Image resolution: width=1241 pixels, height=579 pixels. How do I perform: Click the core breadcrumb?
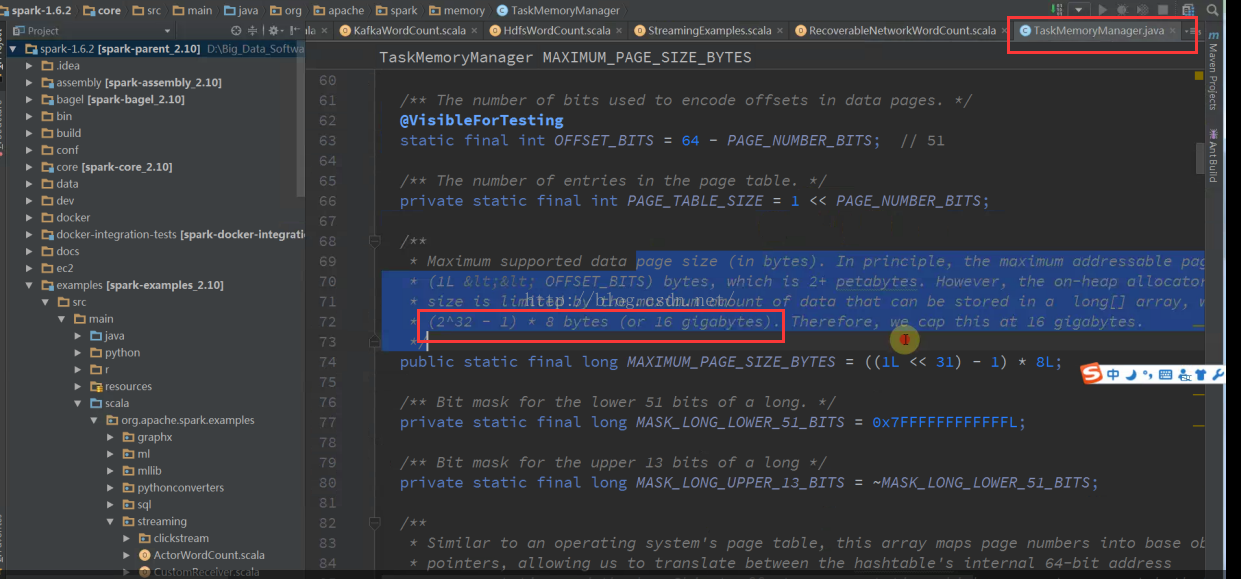101,10
